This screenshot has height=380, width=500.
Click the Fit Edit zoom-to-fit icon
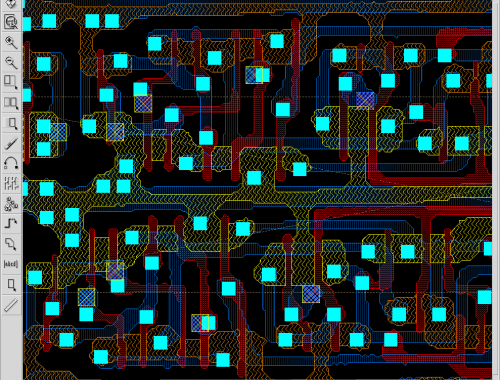11,22
